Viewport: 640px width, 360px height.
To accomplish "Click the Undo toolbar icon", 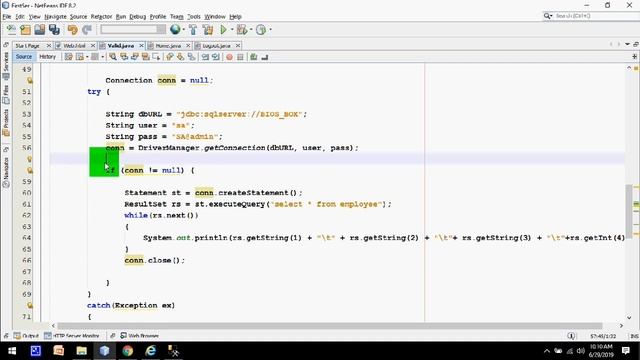I will coord(73,29).
